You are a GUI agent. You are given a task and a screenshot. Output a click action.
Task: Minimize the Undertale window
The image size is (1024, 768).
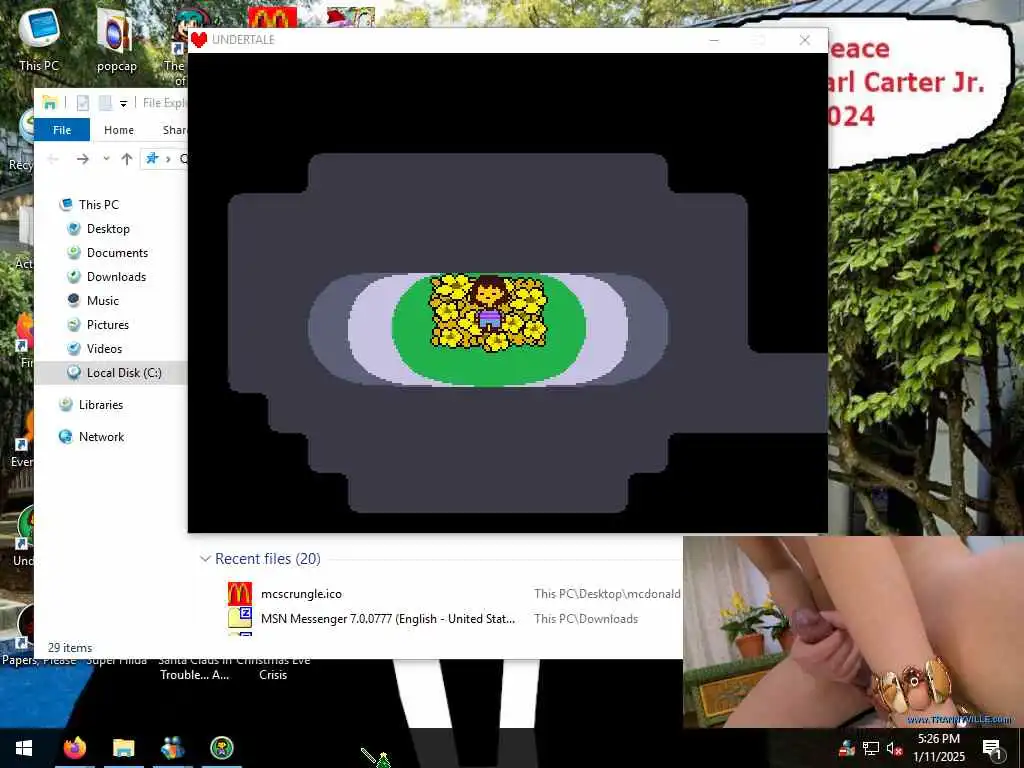click(x=714, y=40)
